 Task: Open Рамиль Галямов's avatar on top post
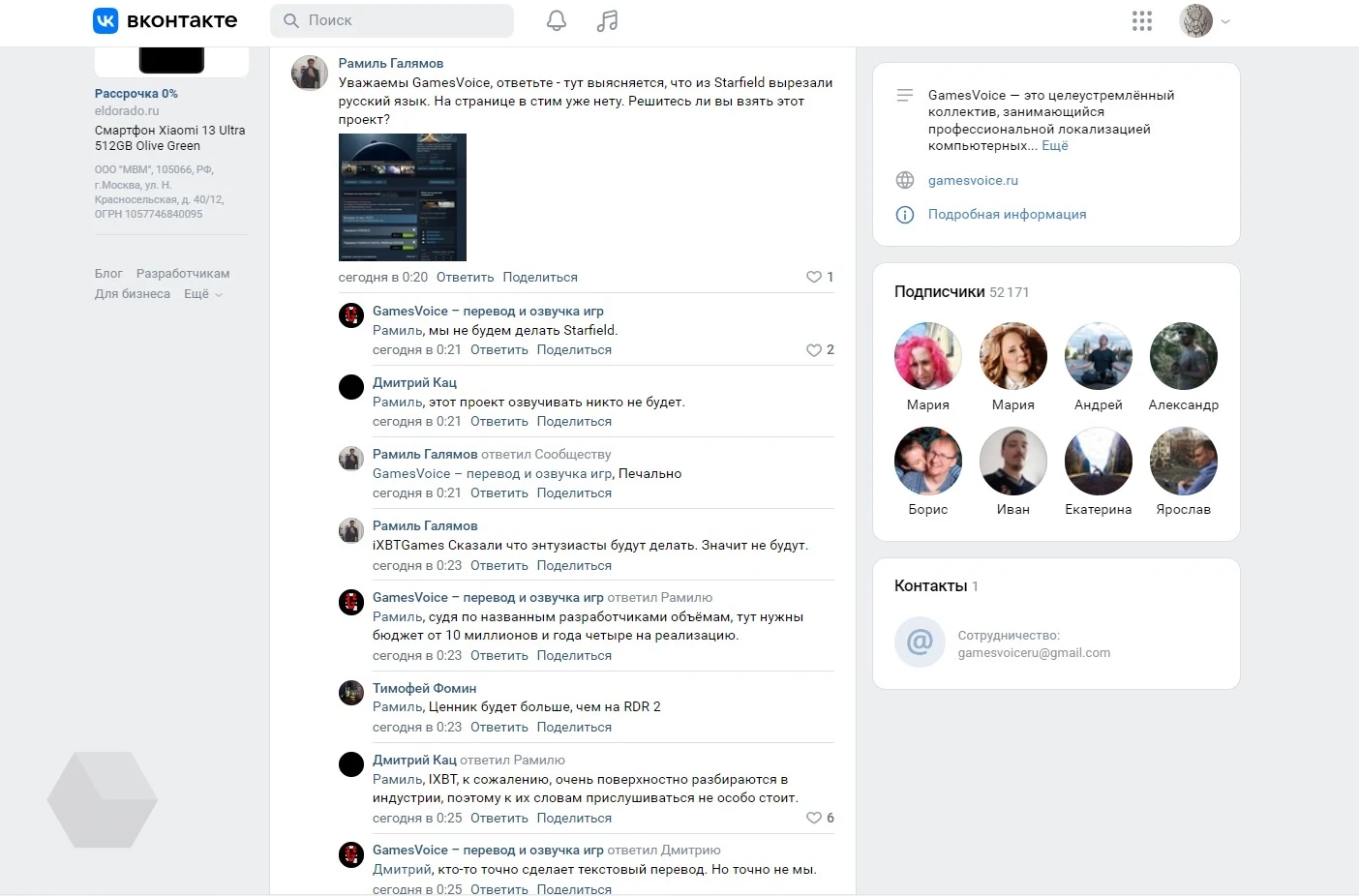click(x=310, y=73)
